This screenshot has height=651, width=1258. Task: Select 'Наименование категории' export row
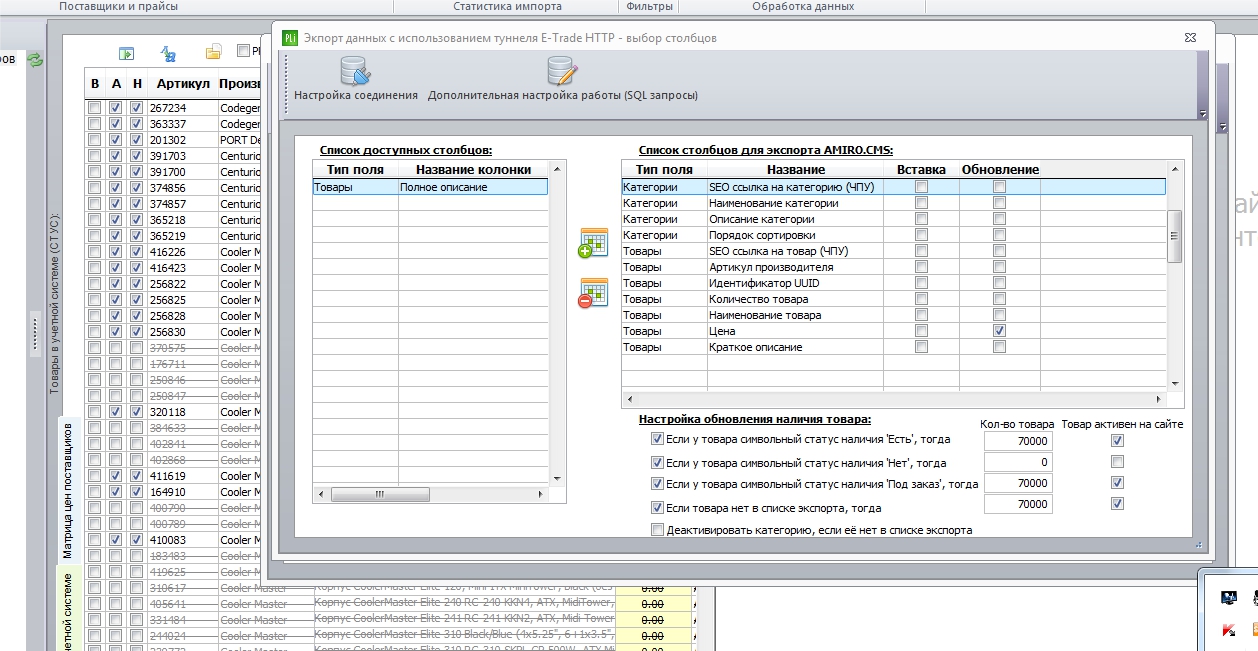[894, 203]
